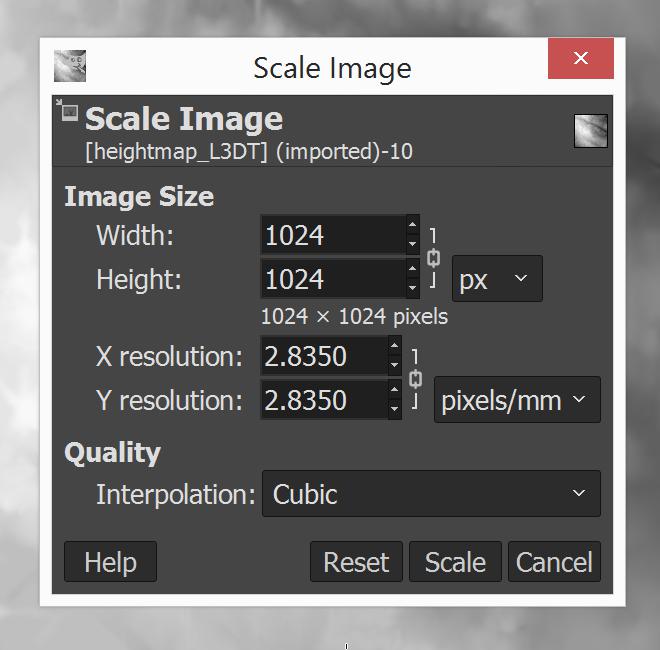Click the Help button
660x650 pixels.
click(x=110, y=562)
